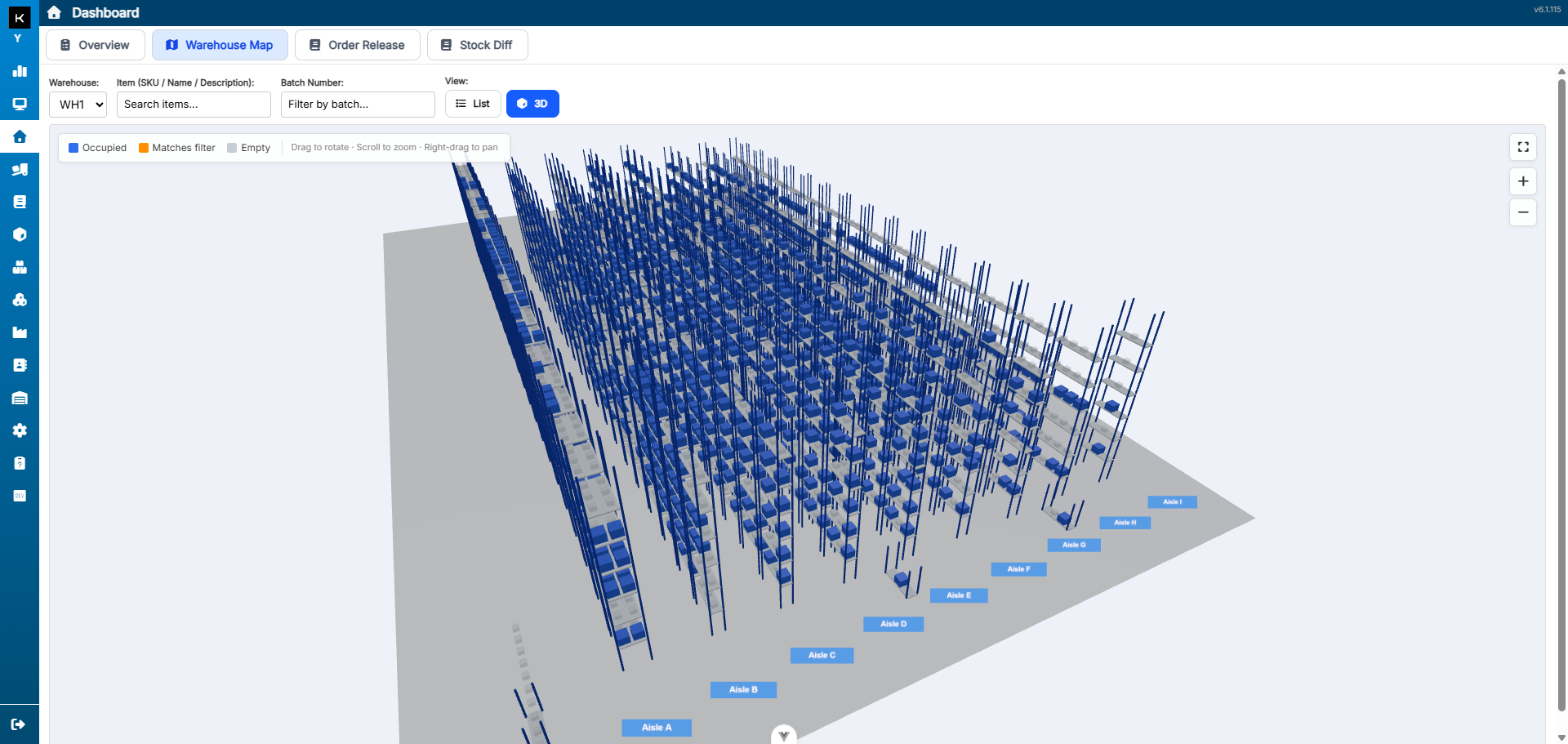Viewport: 1568px width, 744px height.
Task: Open the dolly truck loading sidebar icon
Action: click(20, 169)
